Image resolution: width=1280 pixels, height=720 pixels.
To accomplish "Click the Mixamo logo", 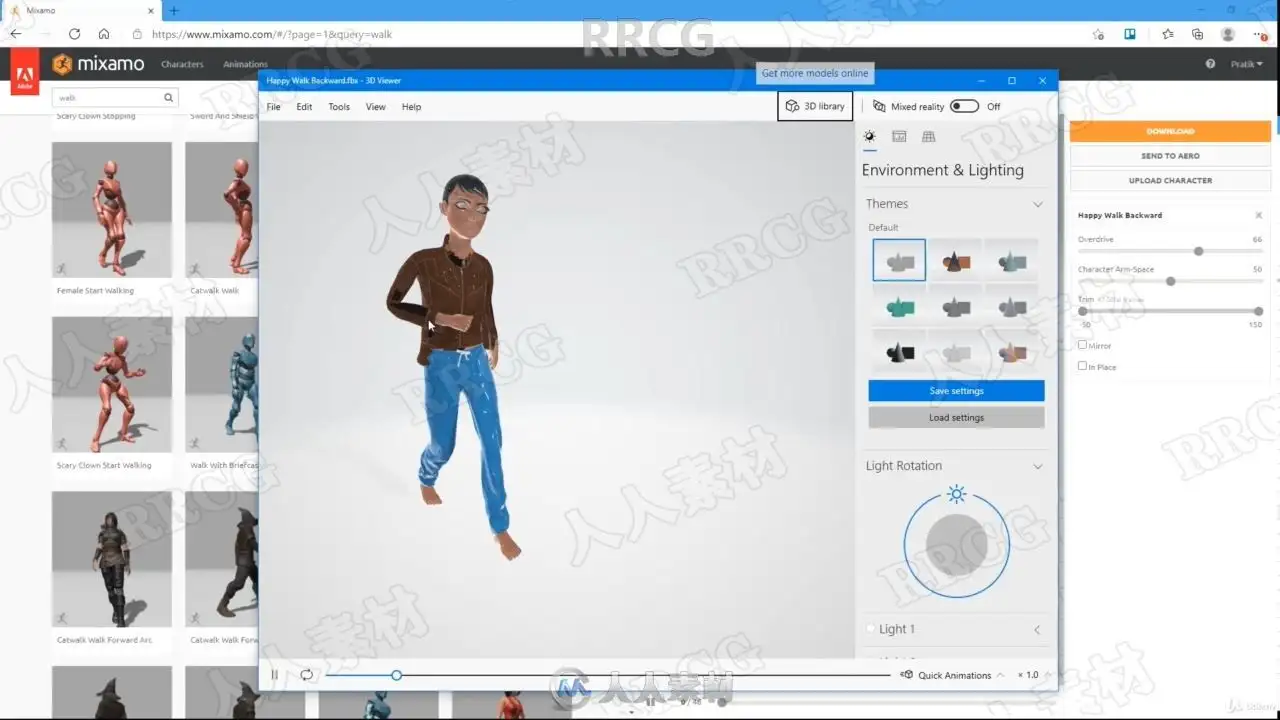I will 99,64.
